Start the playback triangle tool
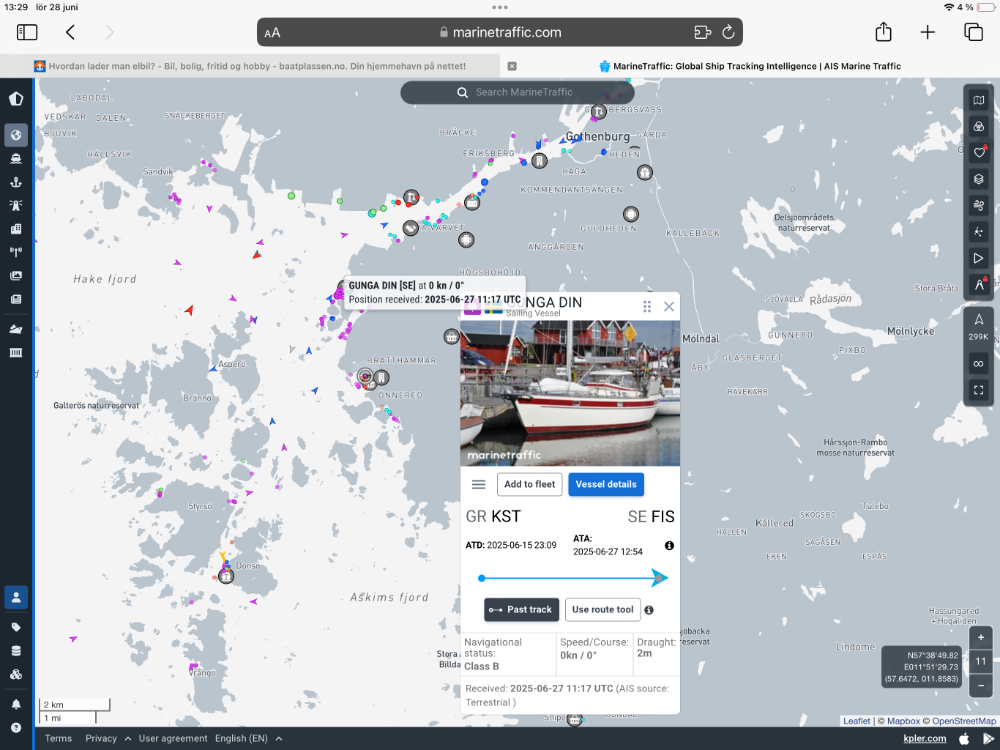The width and height of the screenshot is (1000, 750). click(978, 258)
